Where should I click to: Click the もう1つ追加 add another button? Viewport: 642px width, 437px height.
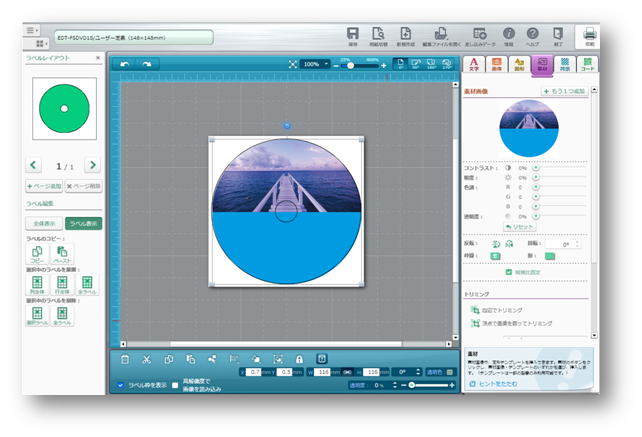pyautogui.click(x=565, y=91)
